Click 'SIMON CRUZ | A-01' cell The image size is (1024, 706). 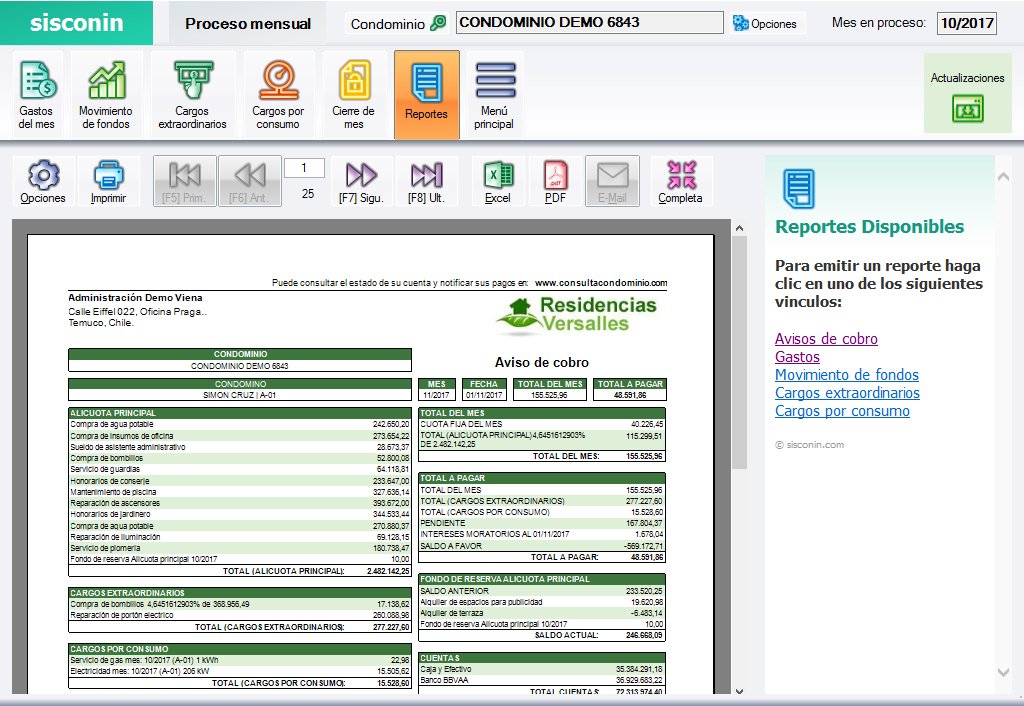pos(240,395)
